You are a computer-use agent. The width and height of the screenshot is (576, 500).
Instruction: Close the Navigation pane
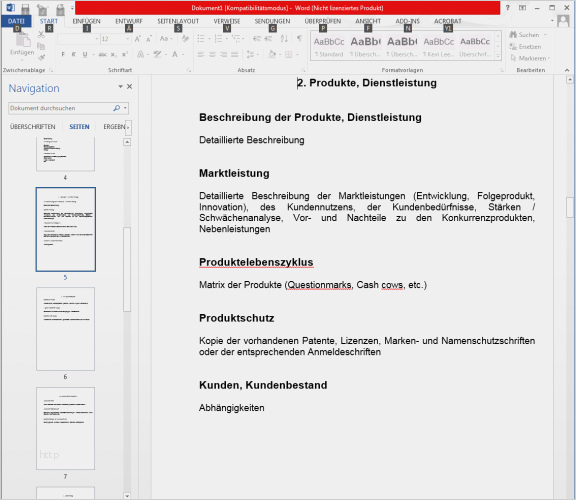[x=129, y=86]
